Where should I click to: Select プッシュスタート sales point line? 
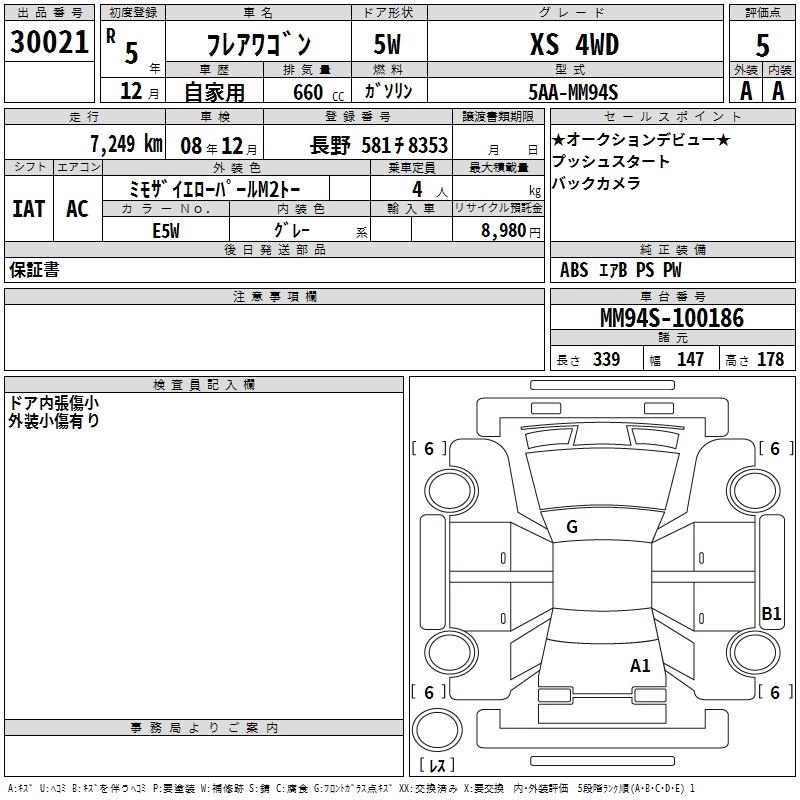[x=611, y=161]
